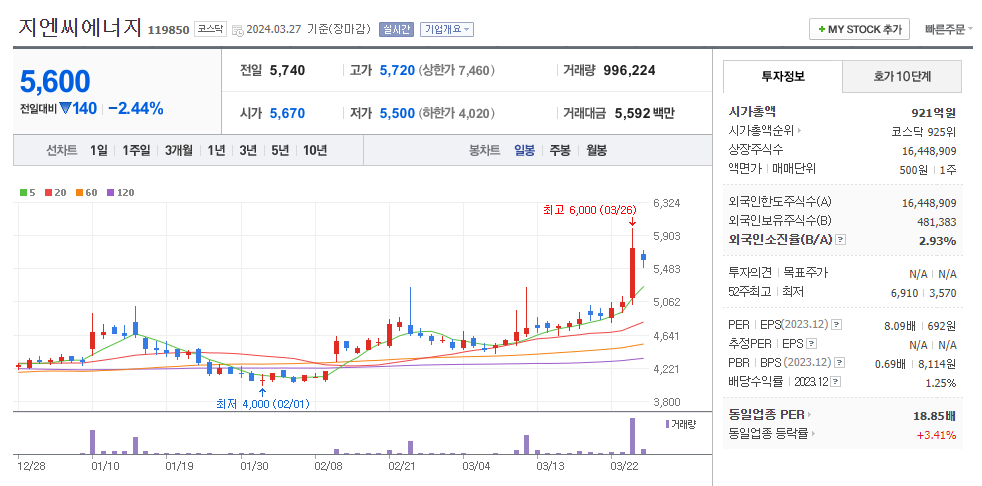Click the stock name 지엔씨에너지
Image resolution: width=982 pixels, height=486 pixels.
coord(80,28)
